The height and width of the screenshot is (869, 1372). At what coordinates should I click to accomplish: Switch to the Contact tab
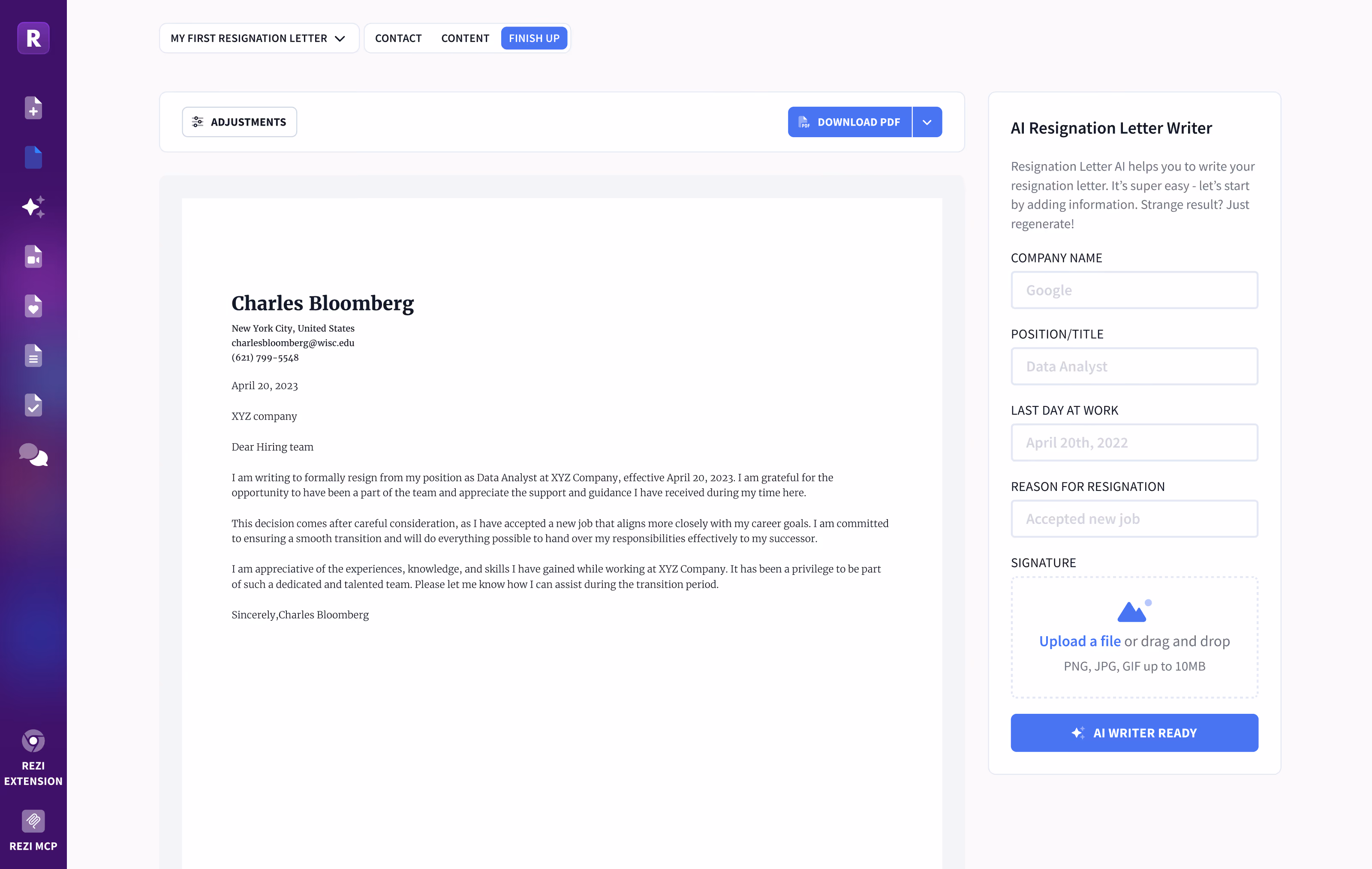398,38
